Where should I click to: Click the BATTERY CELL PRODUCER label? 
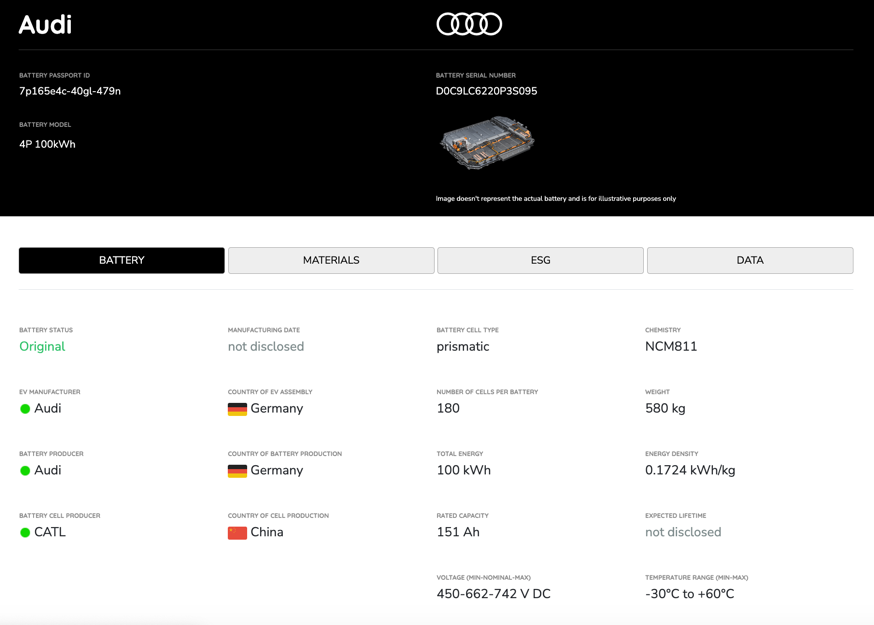[x=60, y=516]
